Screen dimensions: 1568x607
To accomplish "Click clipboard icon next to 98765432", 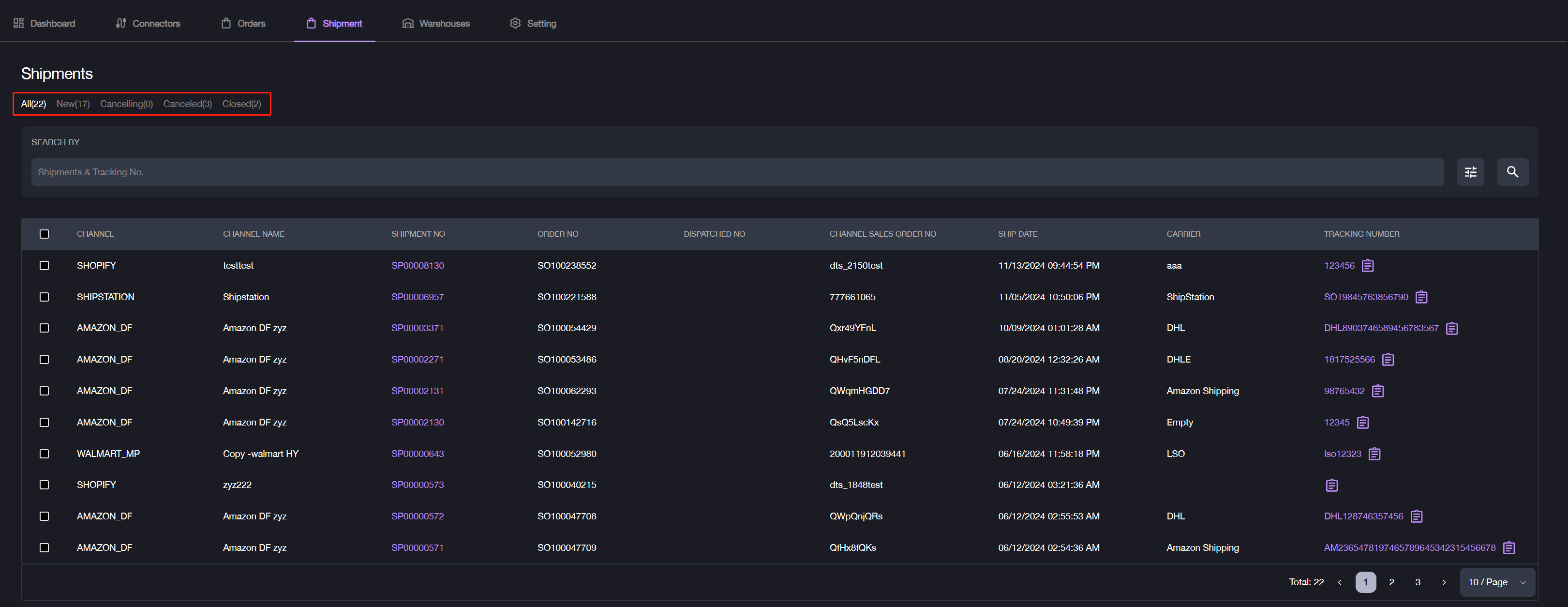I will [1377, 391].
